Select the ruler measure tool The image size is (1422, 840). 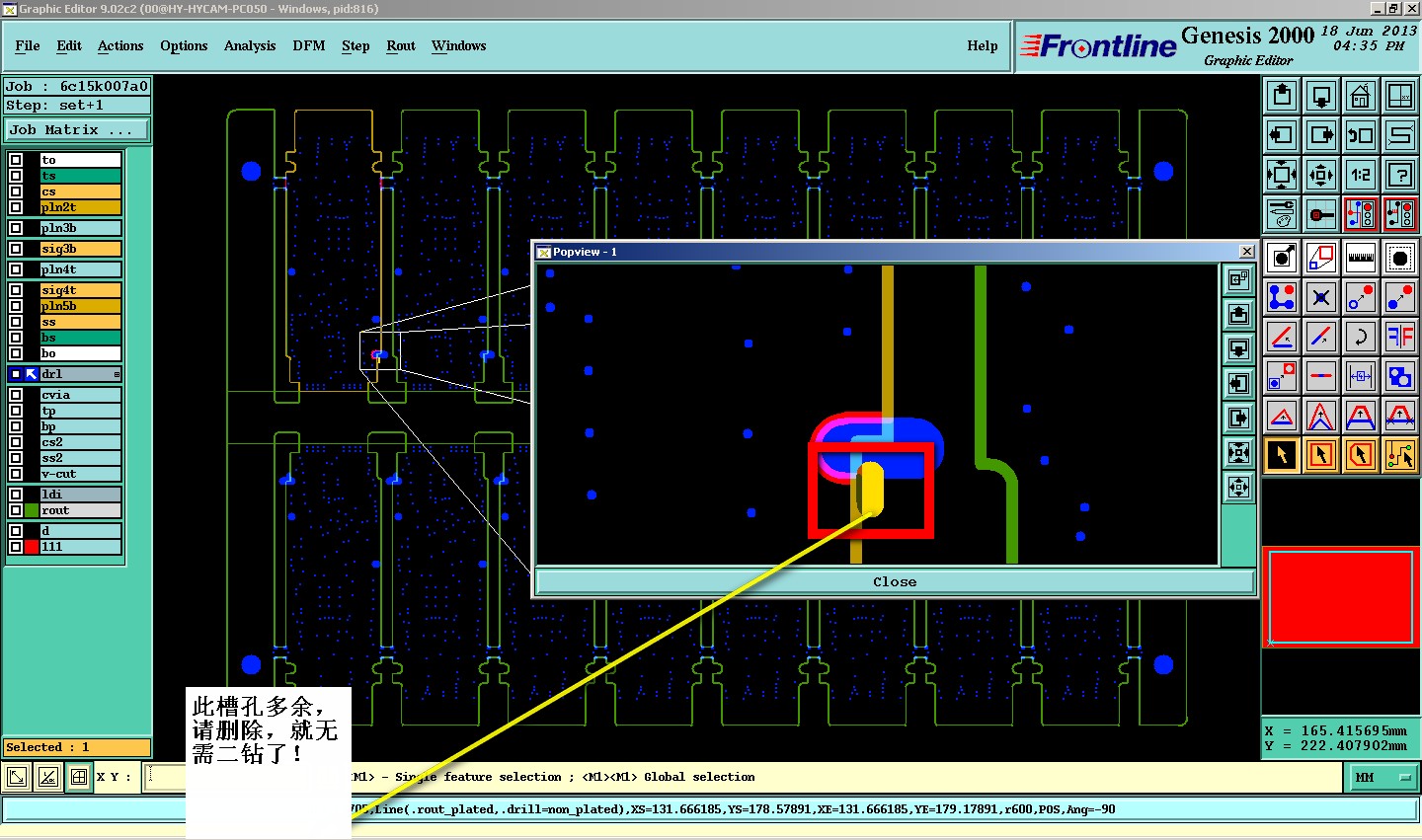pos(1361,259)
